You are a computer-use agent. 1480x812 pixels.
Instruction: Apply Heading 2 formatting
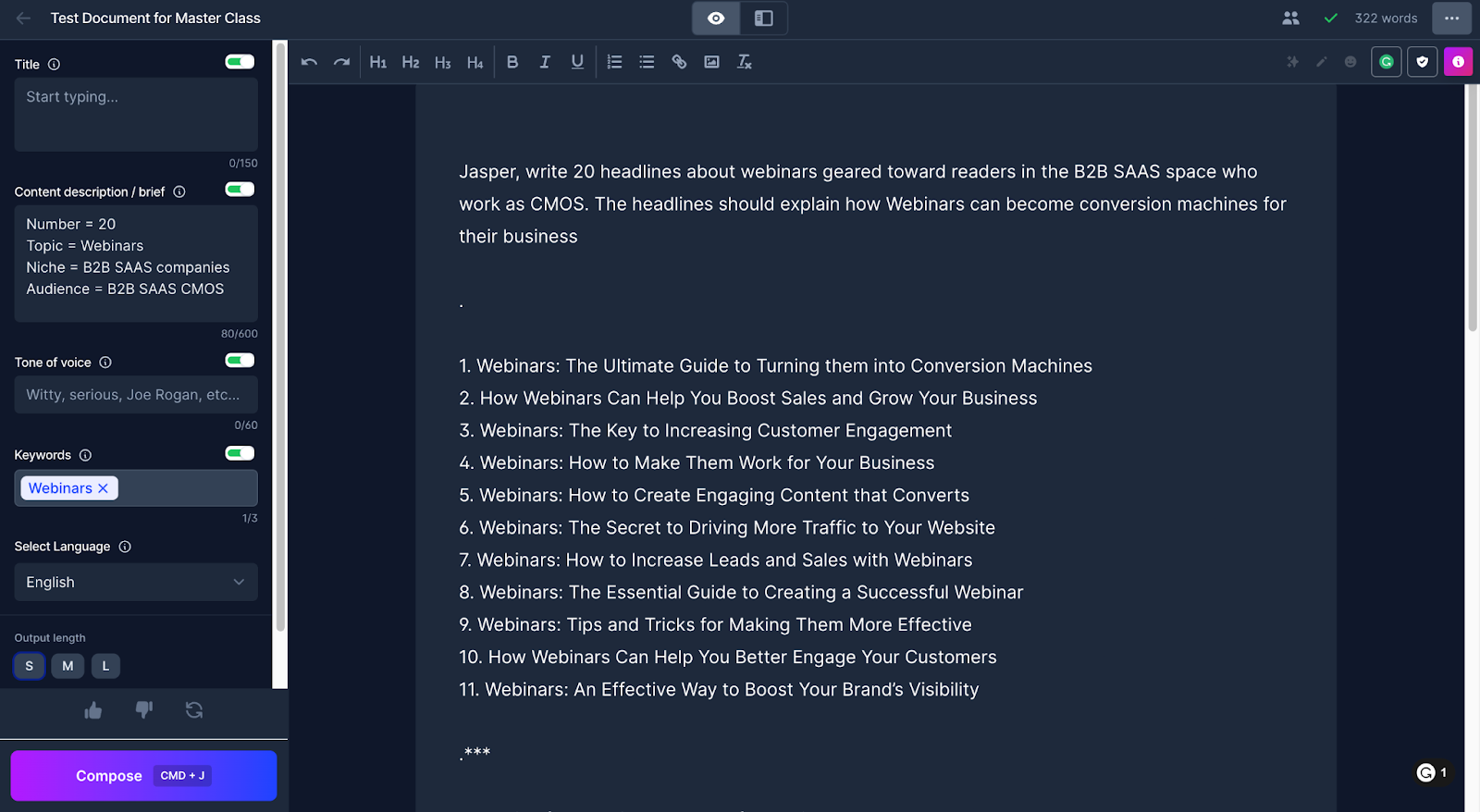411,62
